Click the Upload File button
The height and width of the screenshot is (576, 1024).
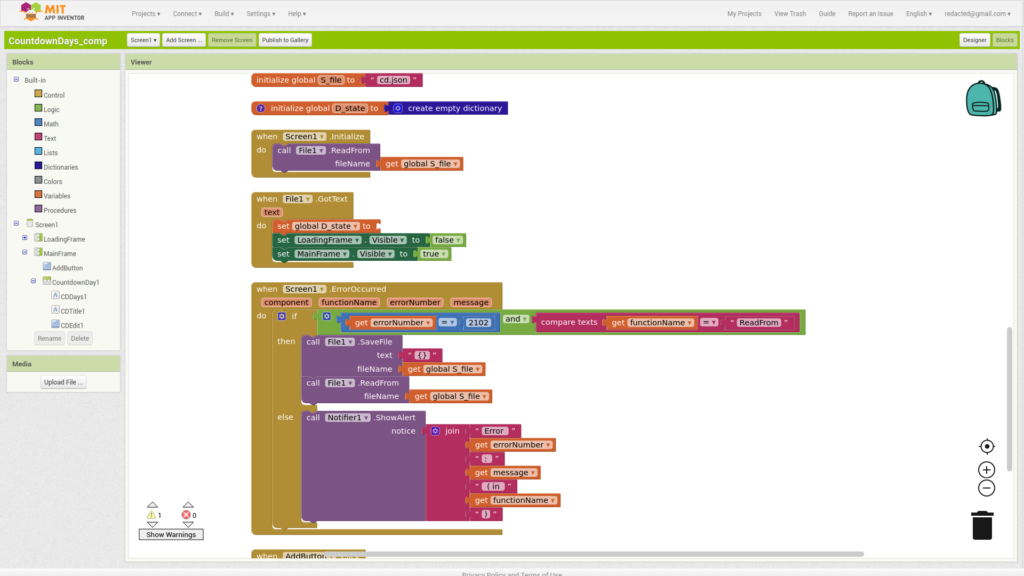tap(63, 382)
